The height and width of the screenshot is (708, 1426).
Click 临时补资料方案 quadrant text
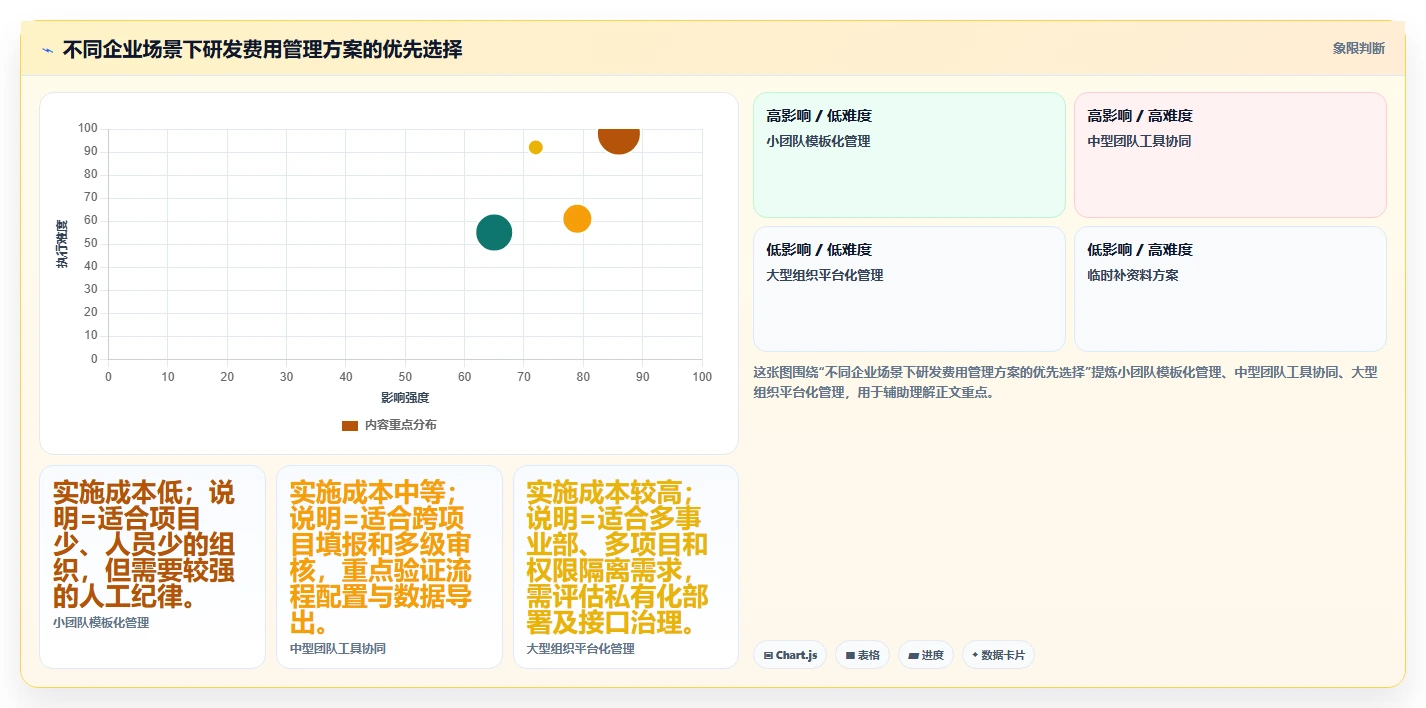click(1133, 275)
